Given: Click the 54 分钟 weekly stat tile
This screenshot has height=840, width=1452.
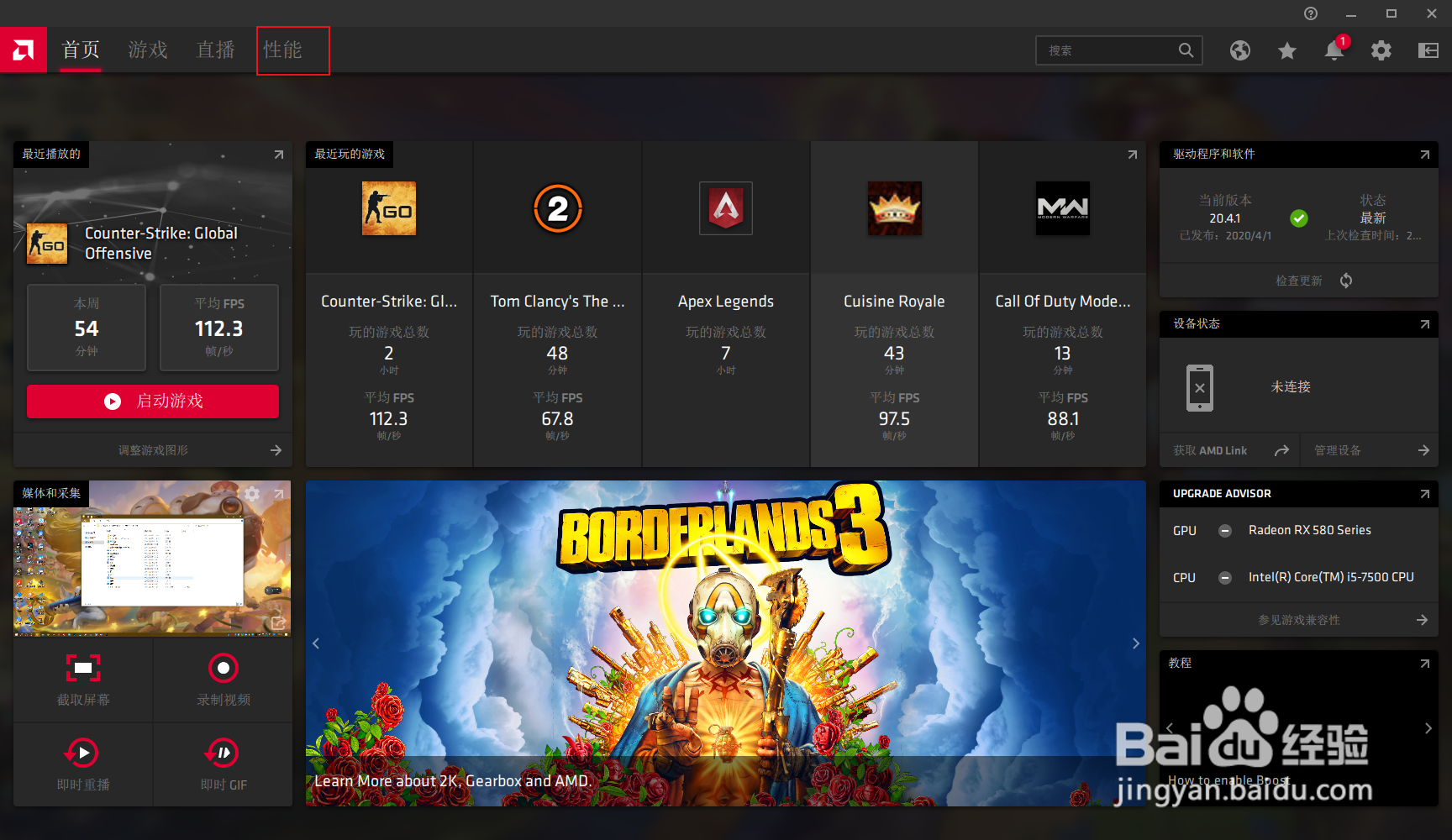Looking at the screenshot, I should 87,328.
